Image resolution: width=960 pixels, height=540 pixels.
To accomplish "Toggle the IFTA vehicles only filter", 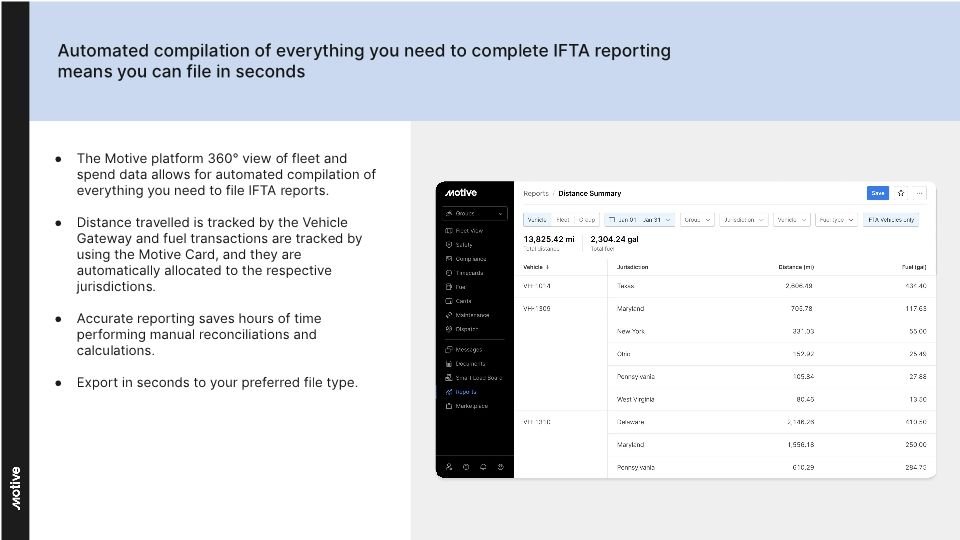I will [x=891, y=220].
